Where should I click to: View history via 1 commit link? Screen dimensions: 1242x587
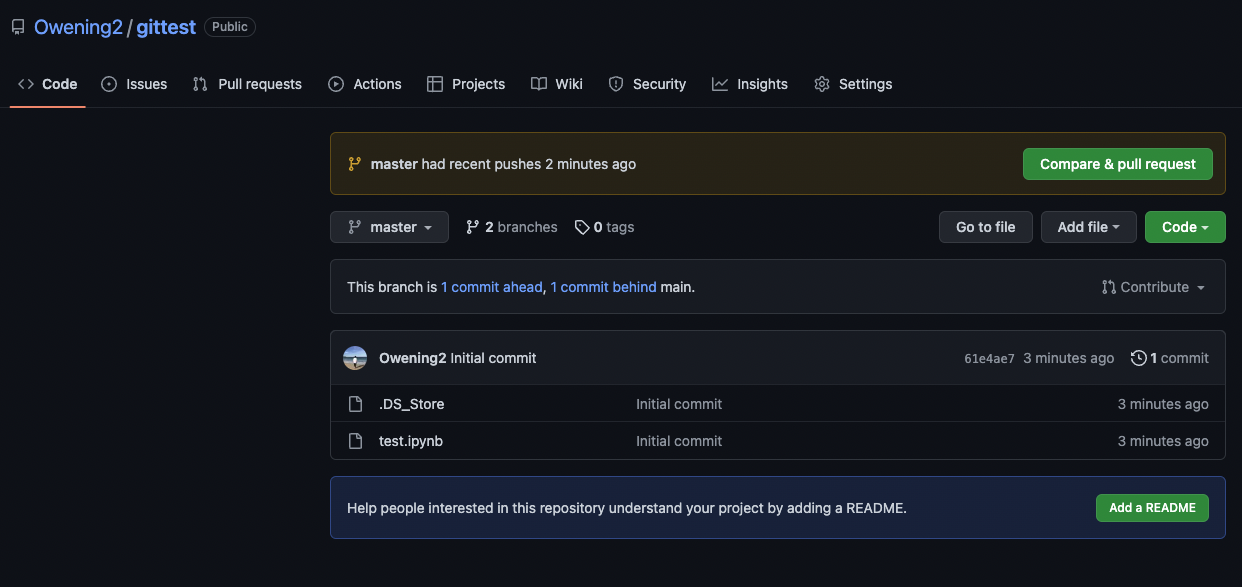coord(1170,358)
